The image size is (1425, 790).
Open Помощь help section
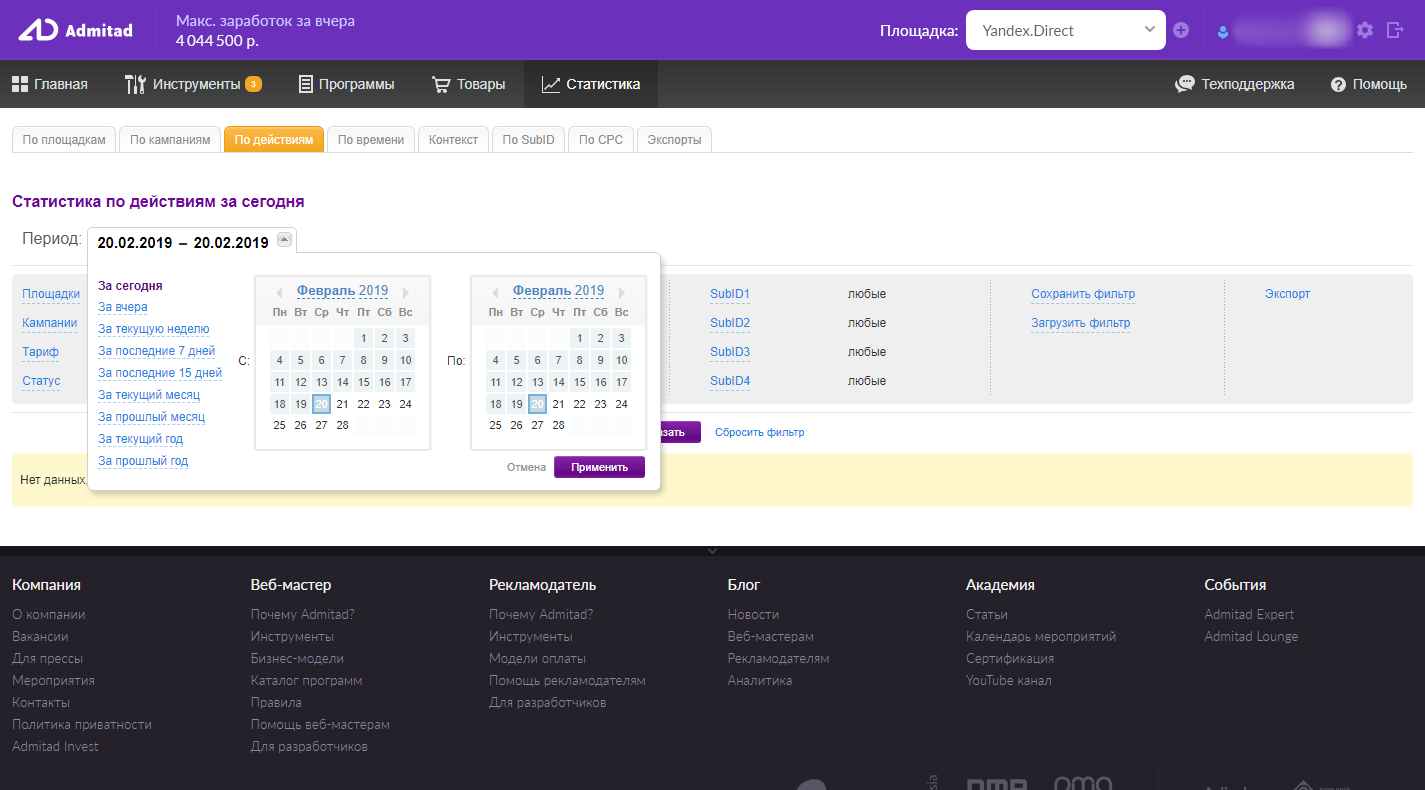click(x=1369, y=84)
